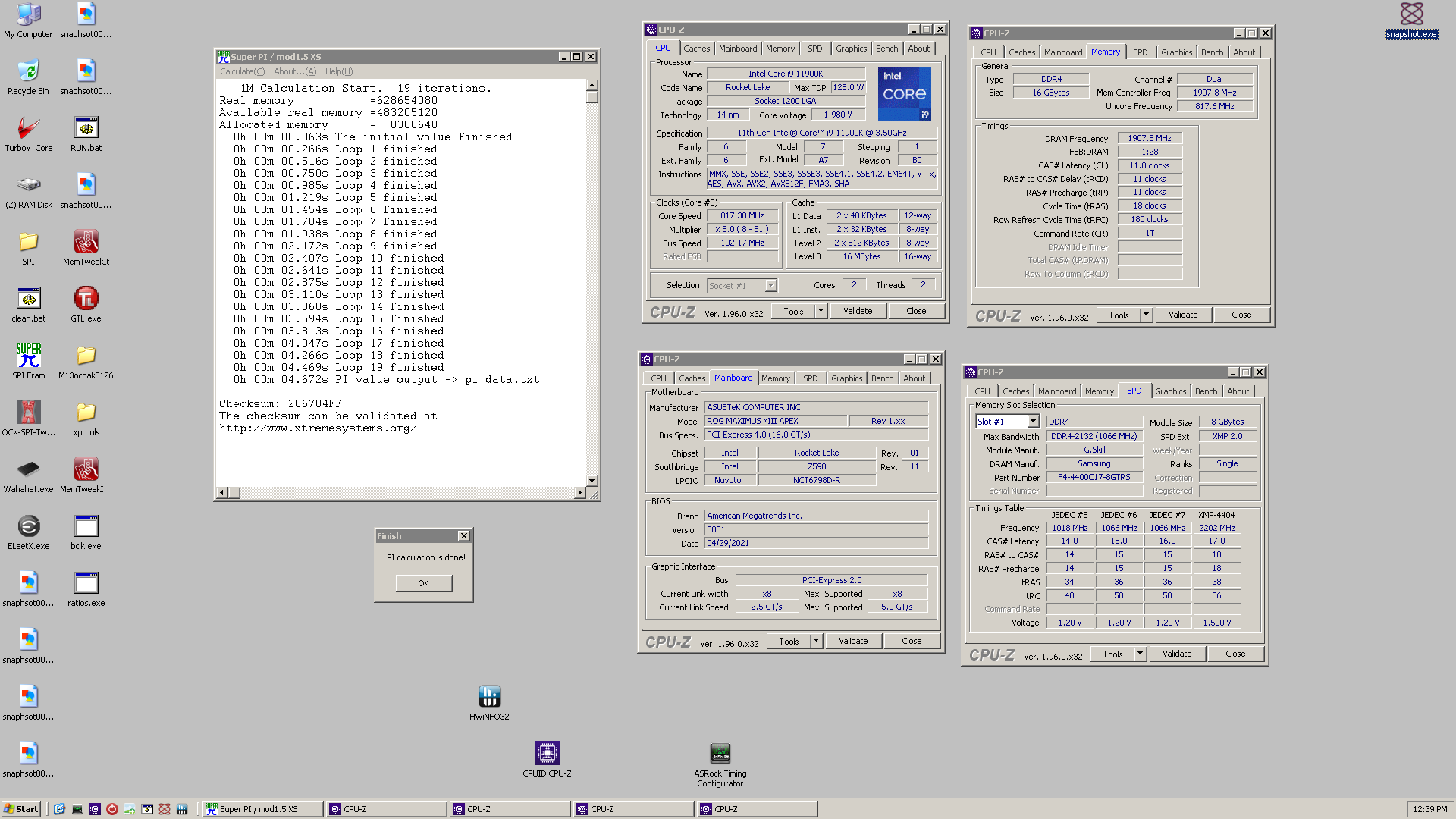Switch to Super PI taskbar button
1456x819 pixels.
[262, 809]
